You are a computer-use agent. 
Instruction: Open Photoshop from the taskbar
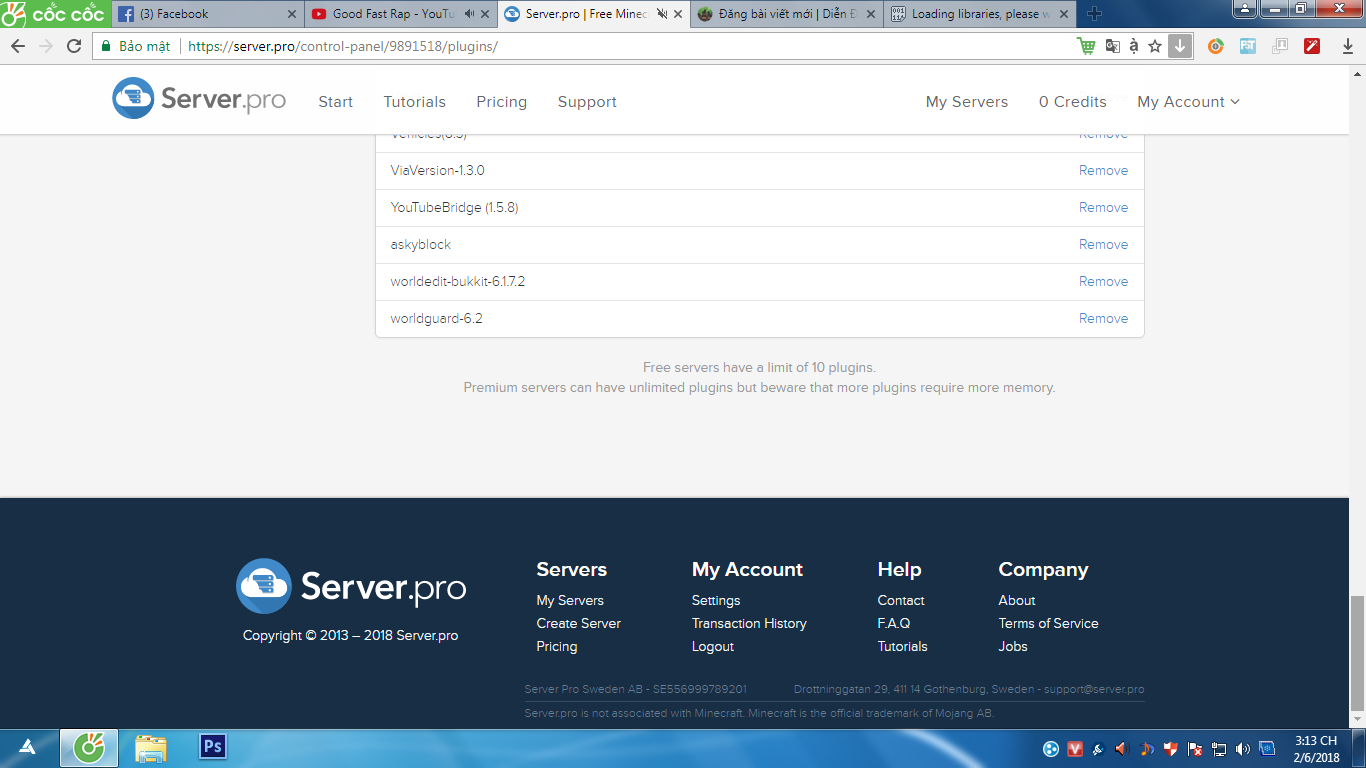[213, 747]
